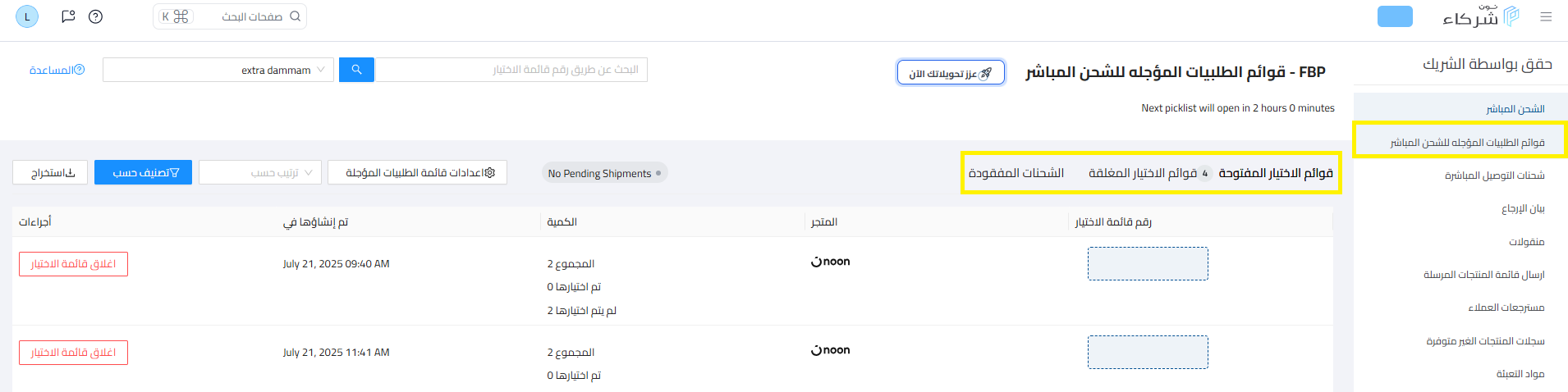Open the hamburger menu icon
This screenshot has height=392, width=1568.
pos(1546,16)
